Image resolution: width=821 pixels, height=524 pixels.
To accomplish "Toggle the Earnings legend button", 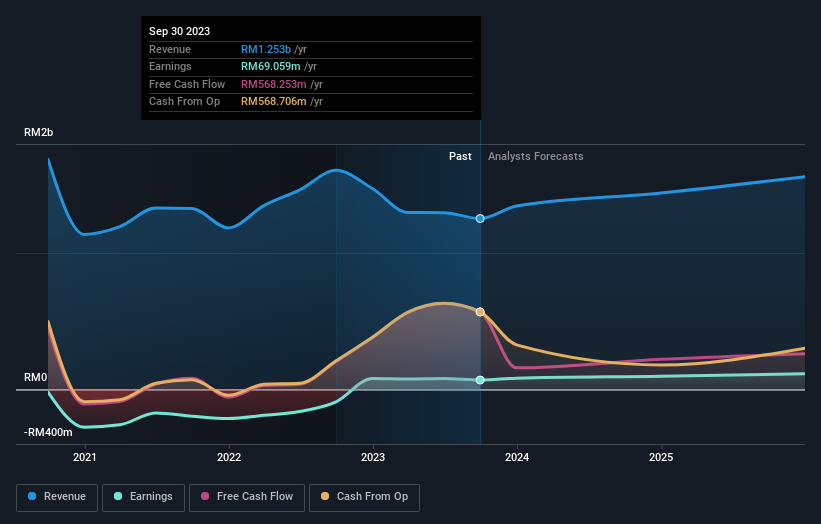I will pyautogui.click(x=143, y=497).
